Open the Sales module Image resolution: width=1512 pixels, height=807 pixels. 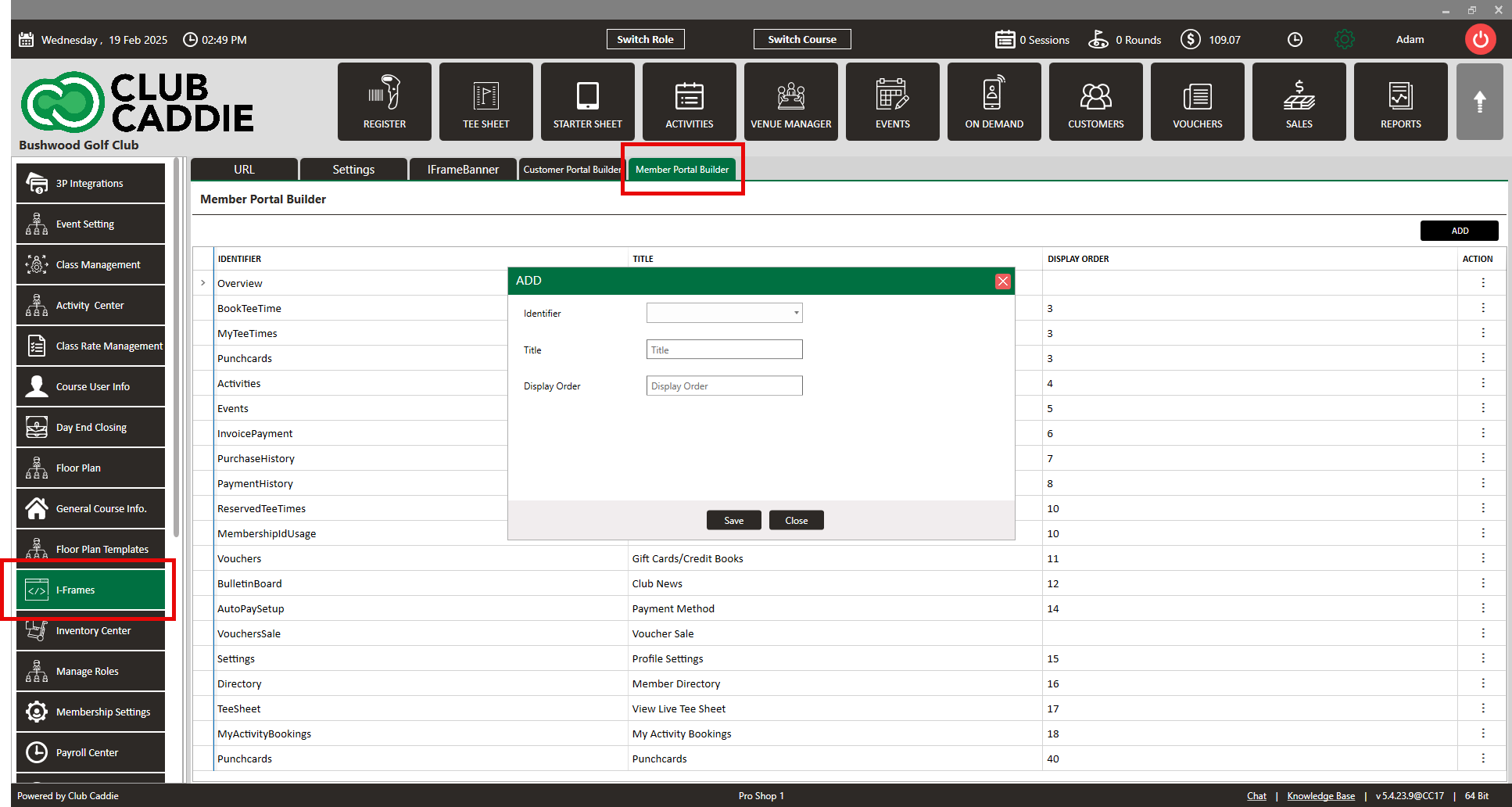(1299, 102)
